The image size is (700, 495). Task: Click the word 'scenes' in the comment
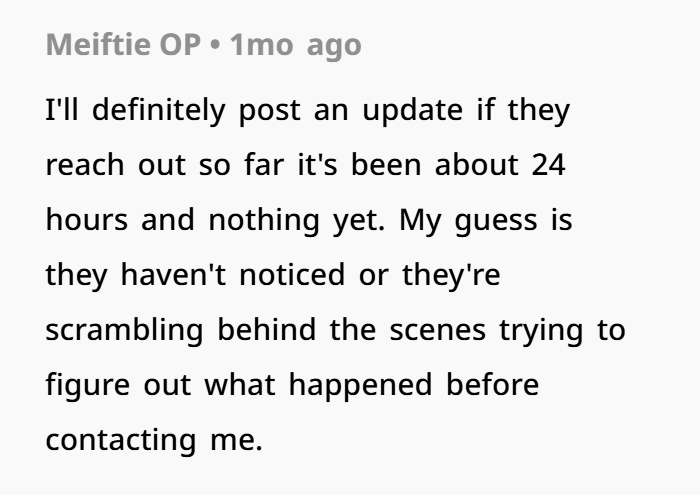pyautogui.click(x=438, y=331)
